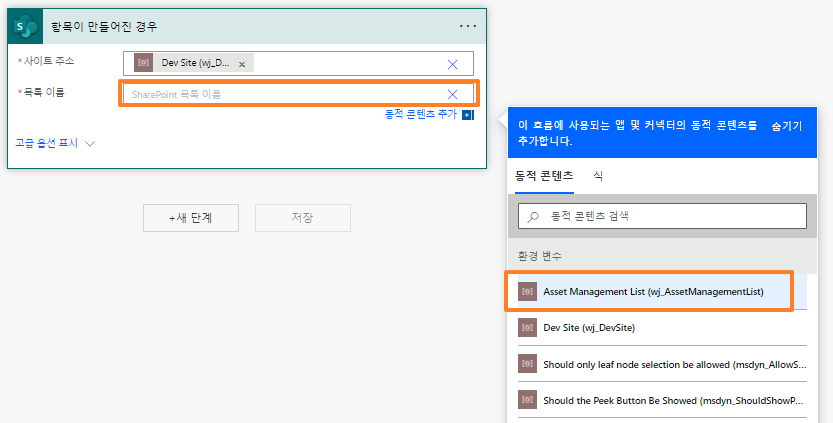Click the dynamic content search box
Image resolution: width=833 pixels, height=423 pixels.
[662, 216]
